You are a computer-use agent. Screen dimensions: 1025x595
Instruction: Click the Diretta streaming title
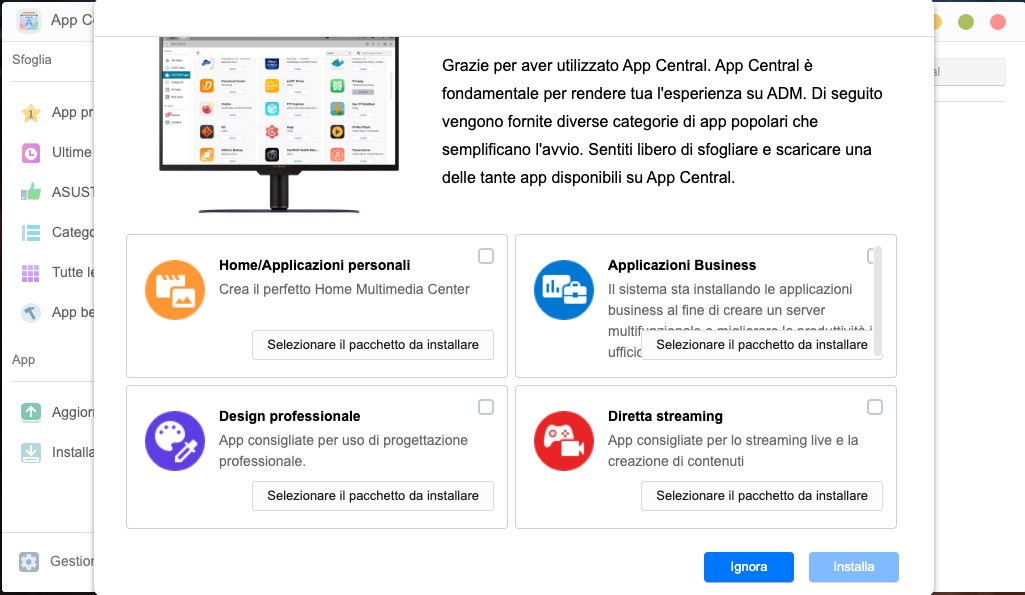[665, 416]
